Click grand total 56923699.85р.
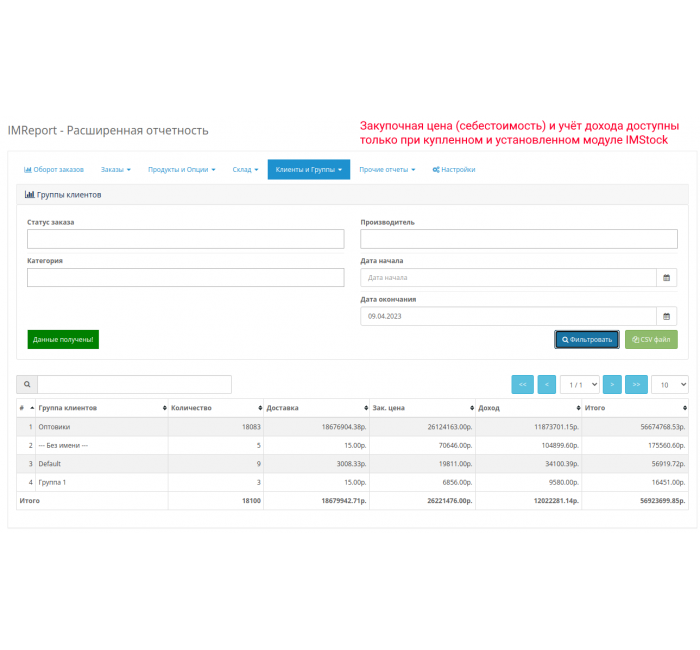 point(662,501)
